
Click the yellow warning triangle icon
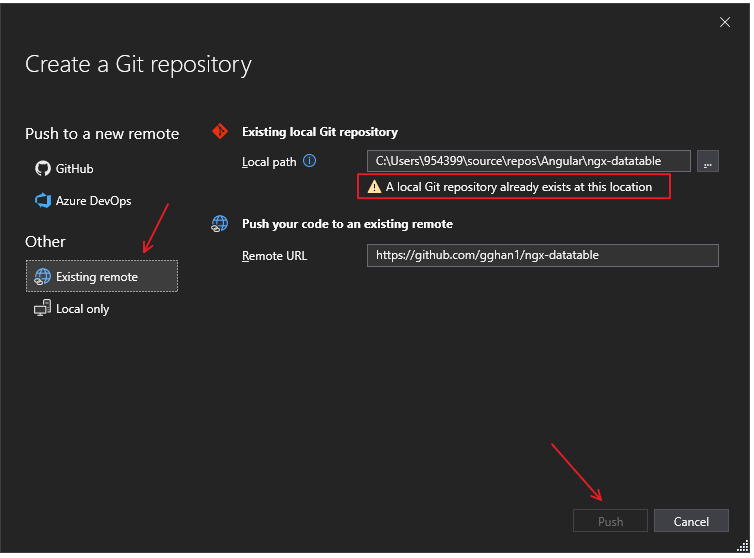[374, 187]
